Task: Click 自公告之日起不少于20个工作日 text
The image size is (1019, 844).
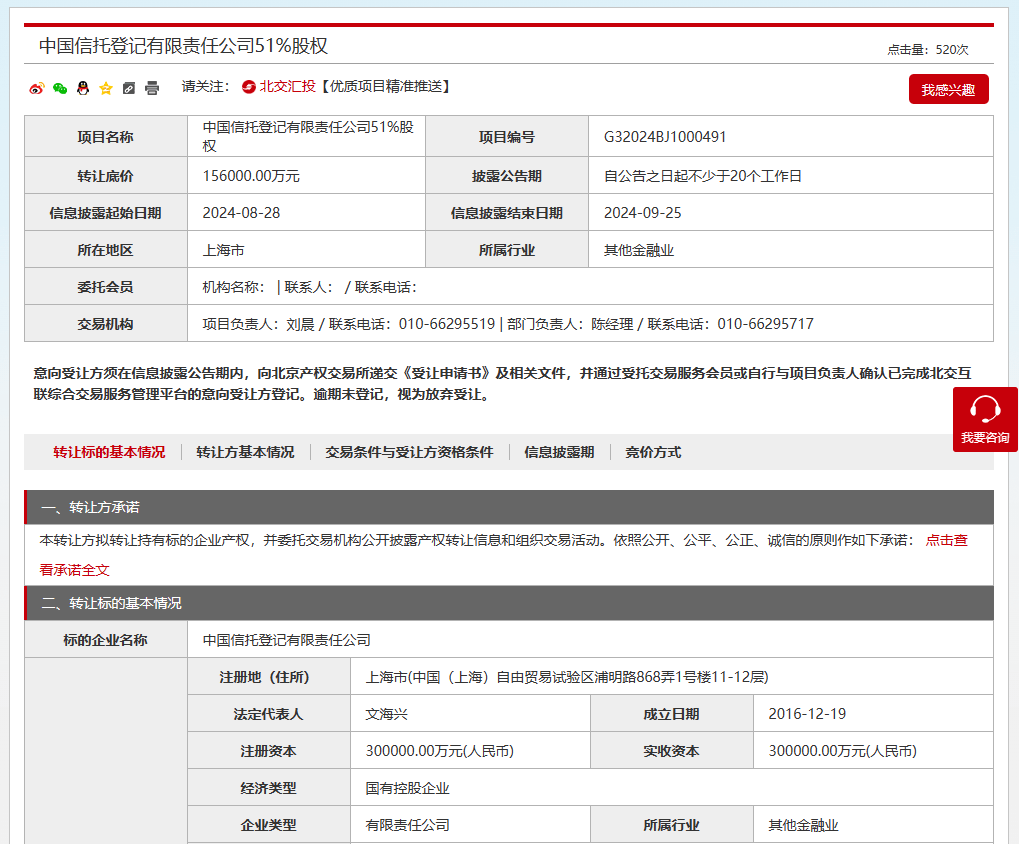Action: coord(703,176)
